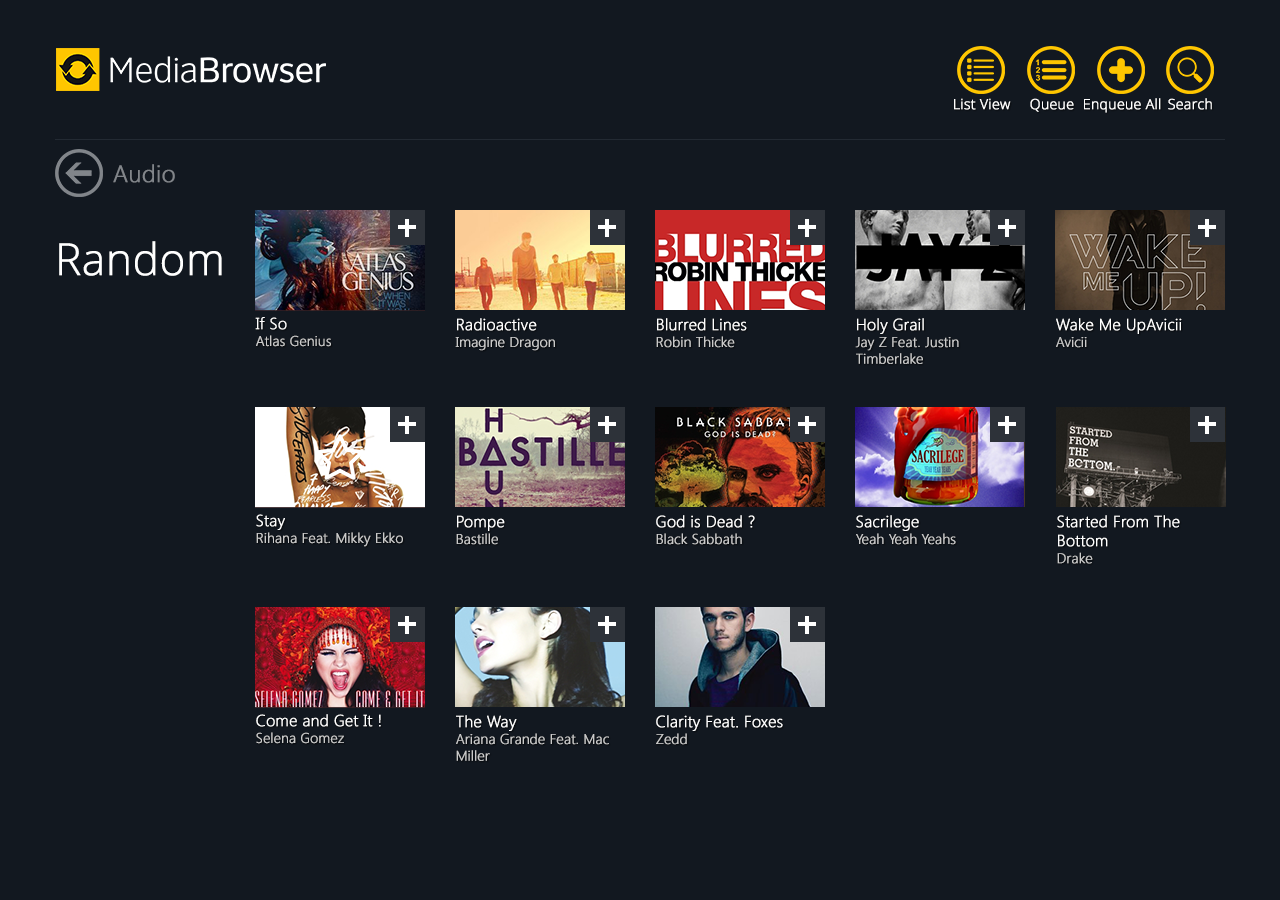
Task: Select the Radioactive album artwork
Action: [540, 260]
